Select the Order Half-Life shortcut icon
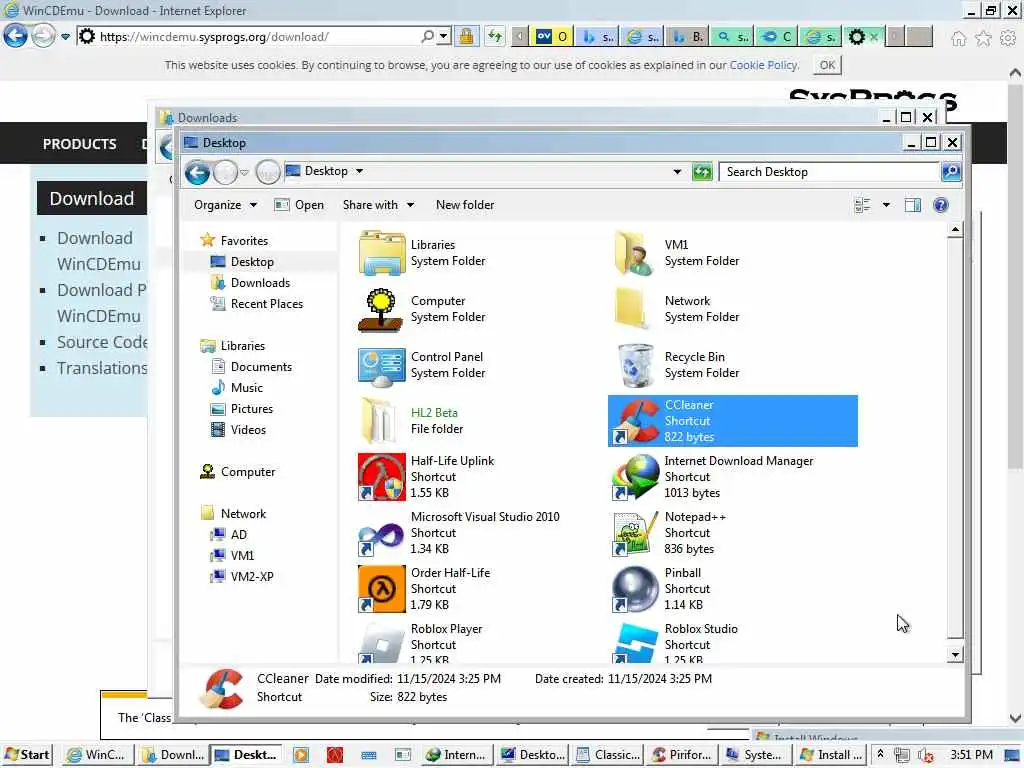The image size is (1024, 768). [381, 589]
